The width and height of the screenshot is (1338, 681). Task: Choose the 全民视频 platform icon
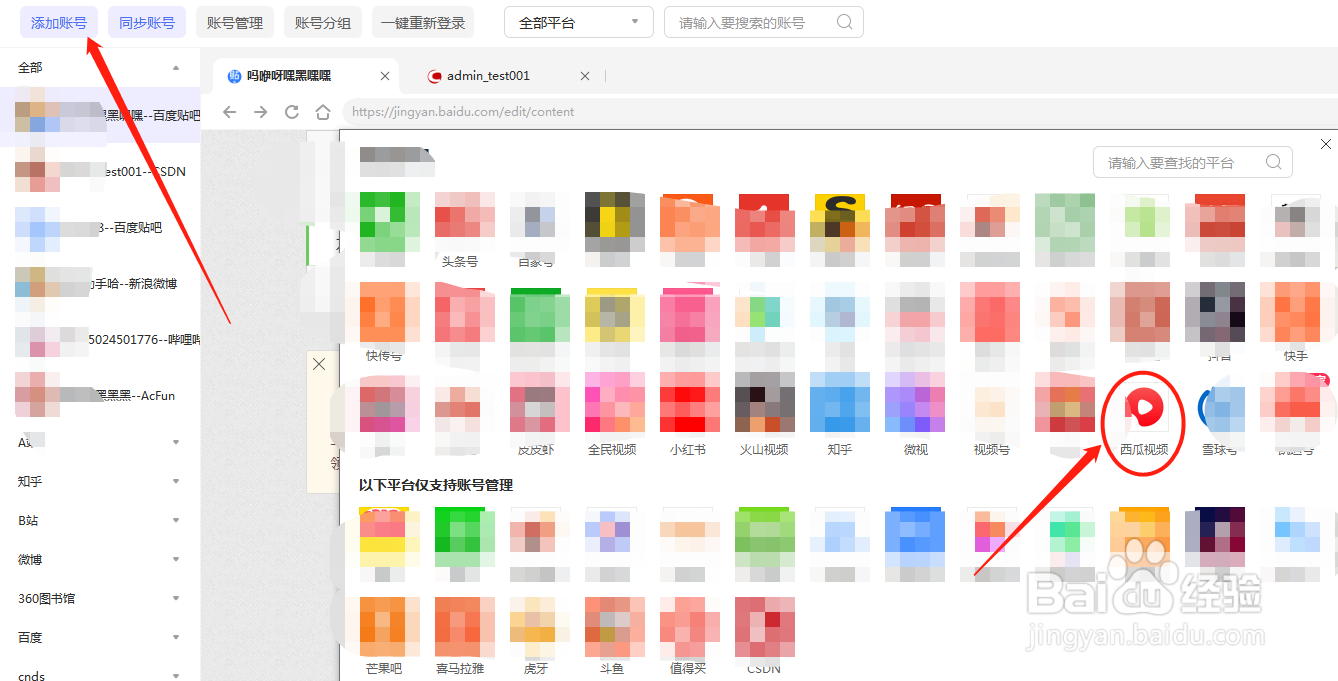coord(614,402)
